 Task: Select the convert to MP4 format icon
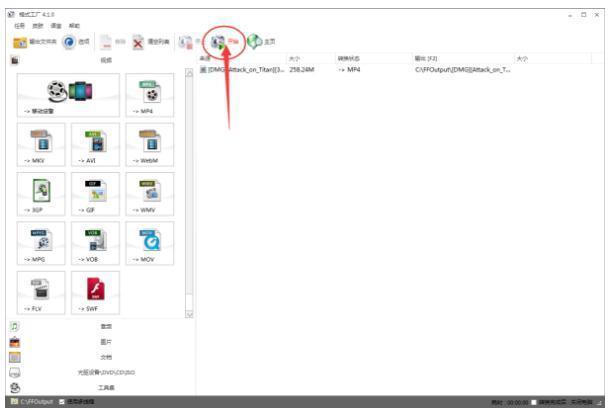point(150,96)
